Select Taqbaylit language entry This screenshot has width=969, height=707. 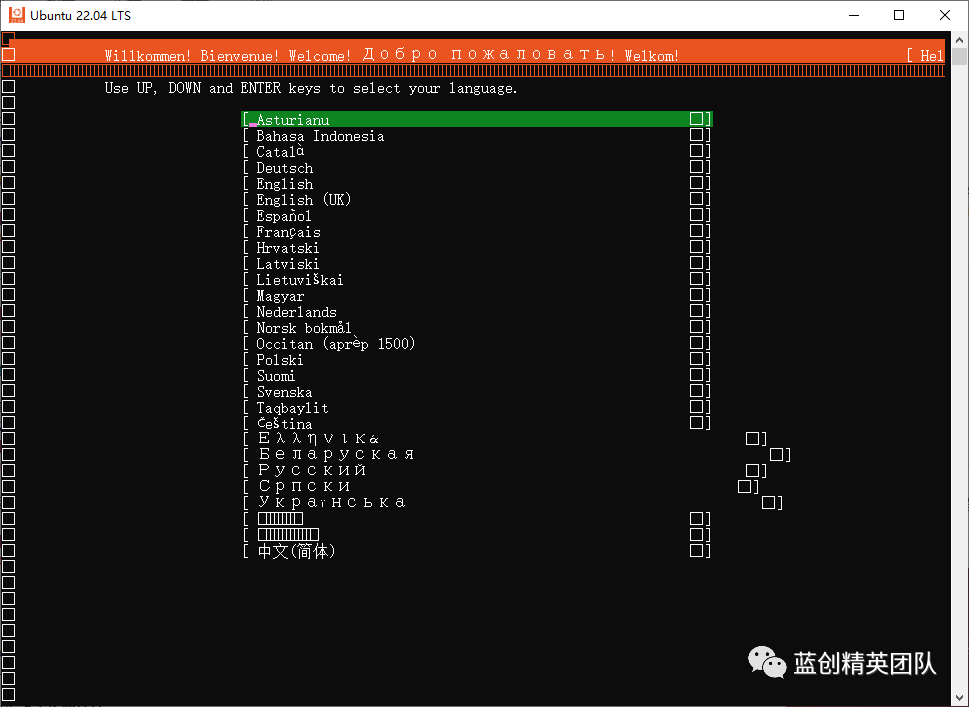(x=476, y=408)
